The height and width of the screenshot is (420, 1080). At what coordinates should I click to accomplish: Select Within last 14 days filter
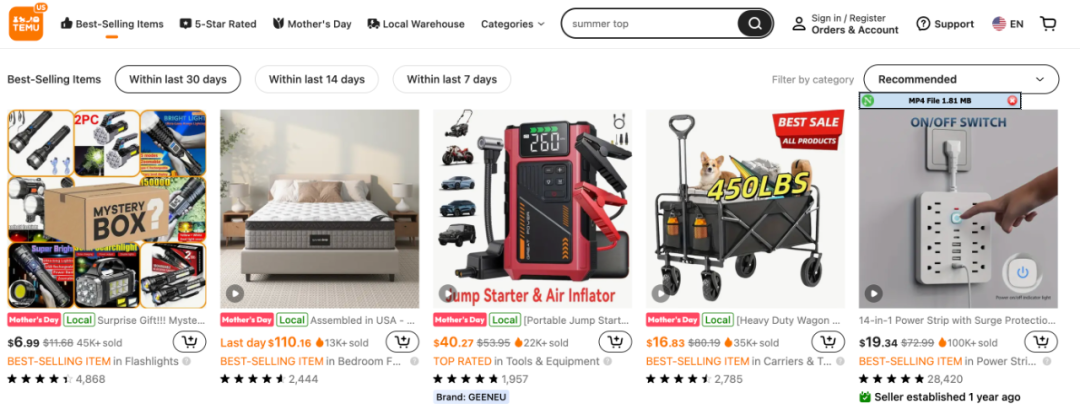pos(317,79)
